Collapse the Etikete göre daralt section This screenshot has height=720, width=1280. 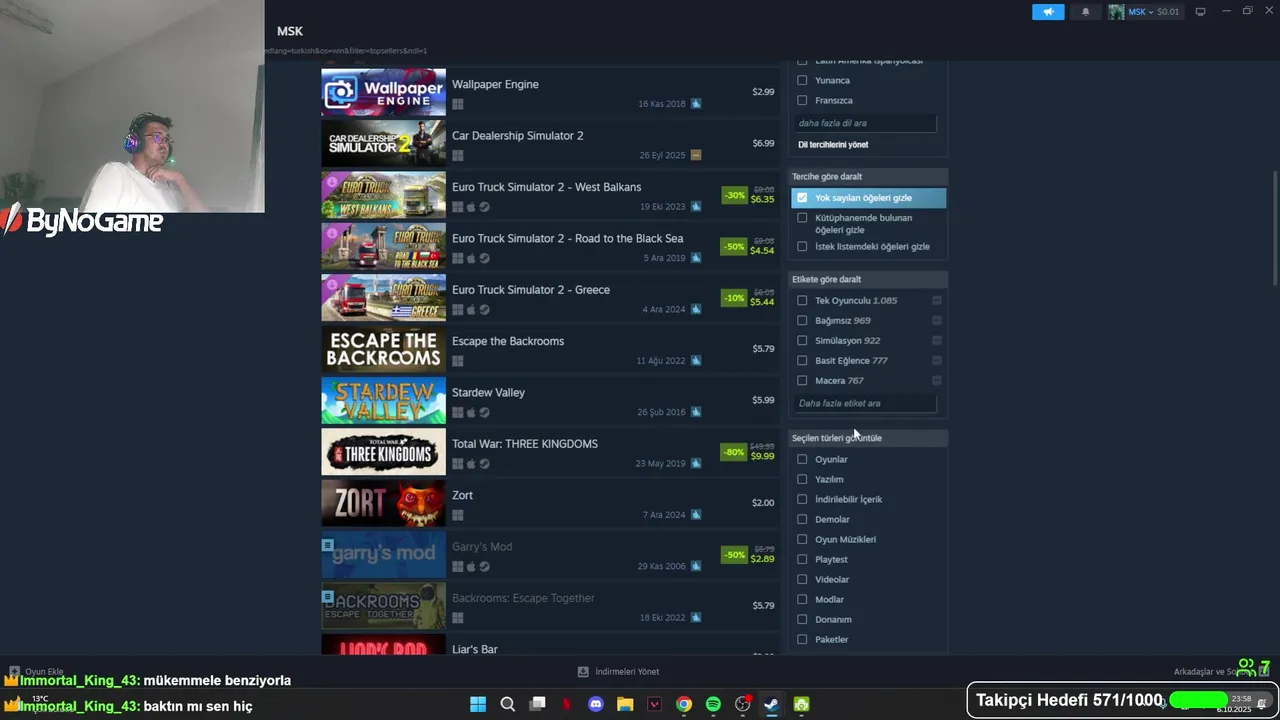(868, 279)
